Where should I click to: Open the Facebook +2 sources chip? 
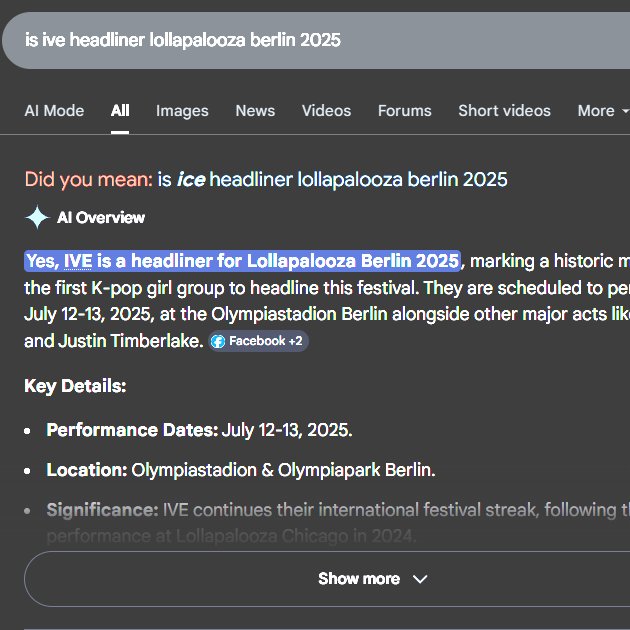pyautogui.click(x=258, y=341)
